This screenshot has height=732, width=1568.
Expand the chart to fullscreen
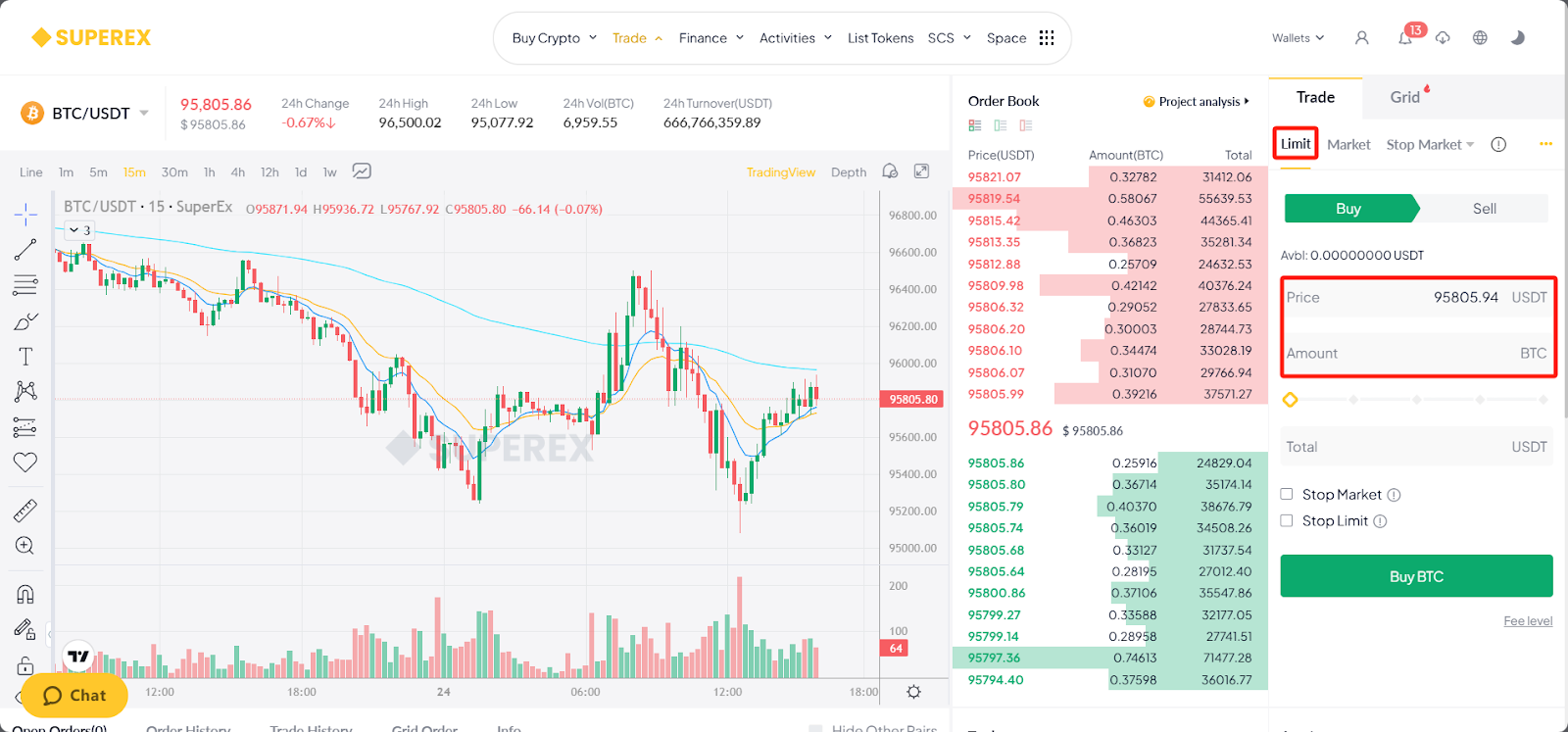pyautogui.click(x=921, y=171)
